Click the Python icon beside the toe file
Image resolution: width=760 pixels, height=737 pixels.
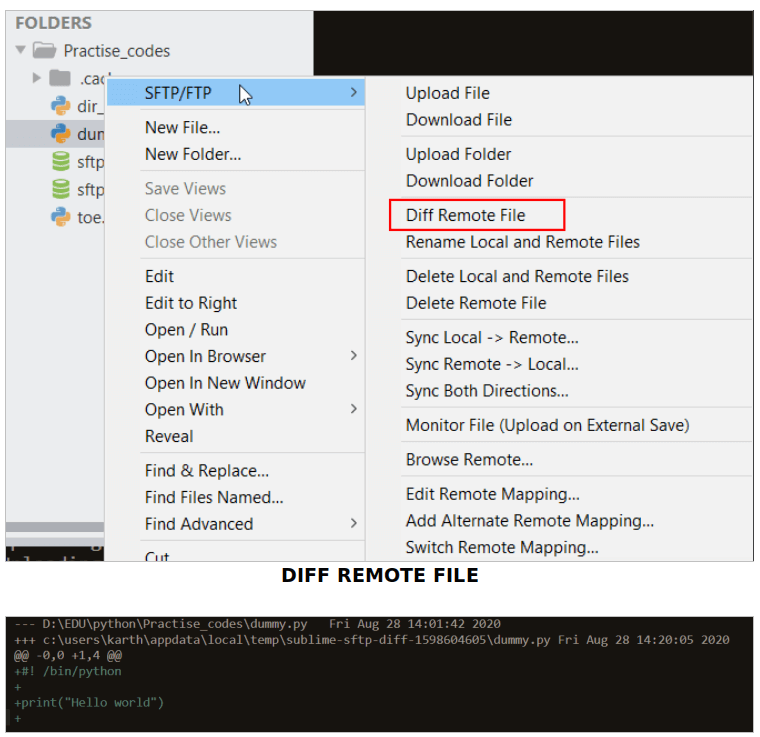click(60, 216)
